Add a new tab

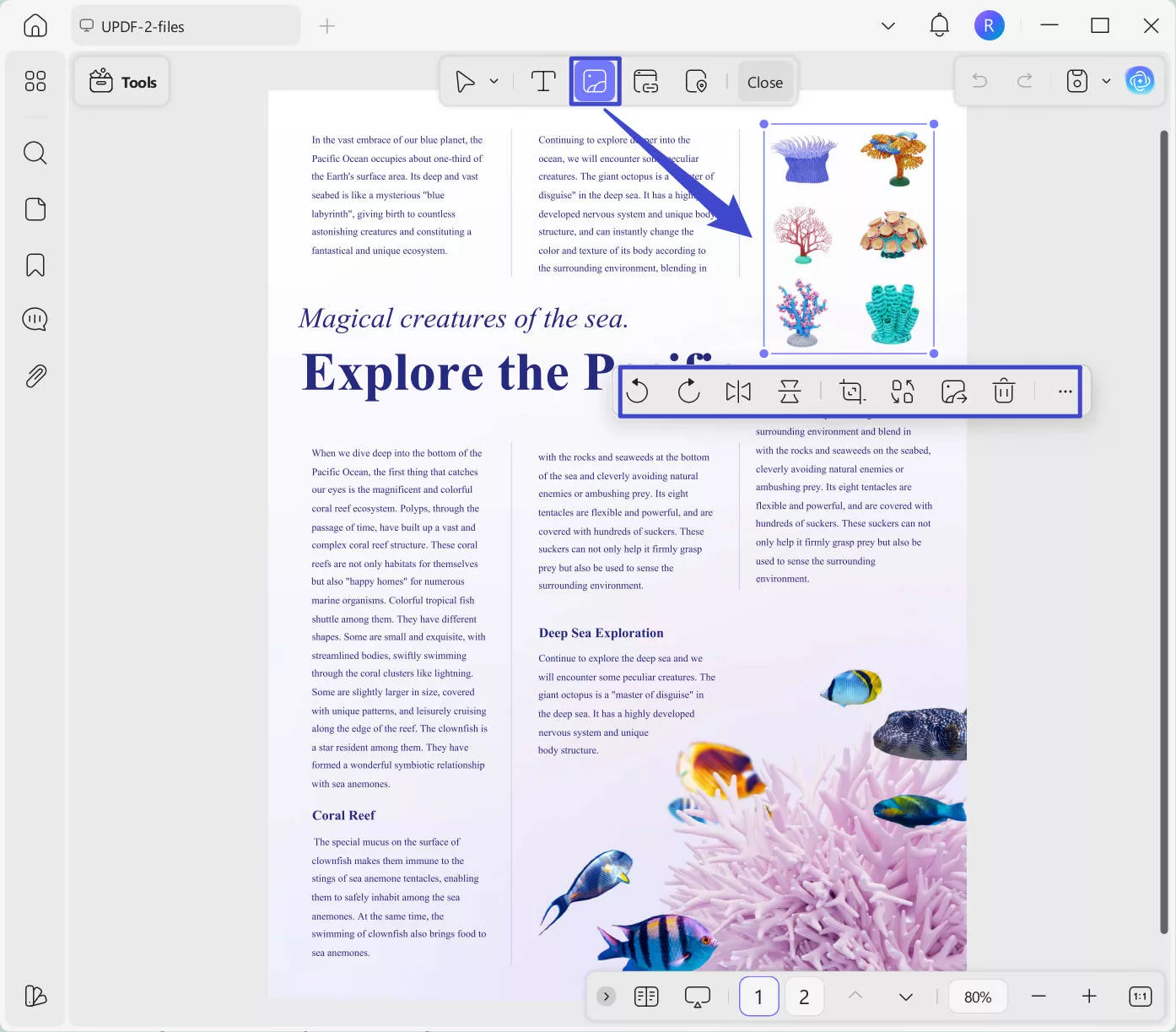tap(327, 26)
